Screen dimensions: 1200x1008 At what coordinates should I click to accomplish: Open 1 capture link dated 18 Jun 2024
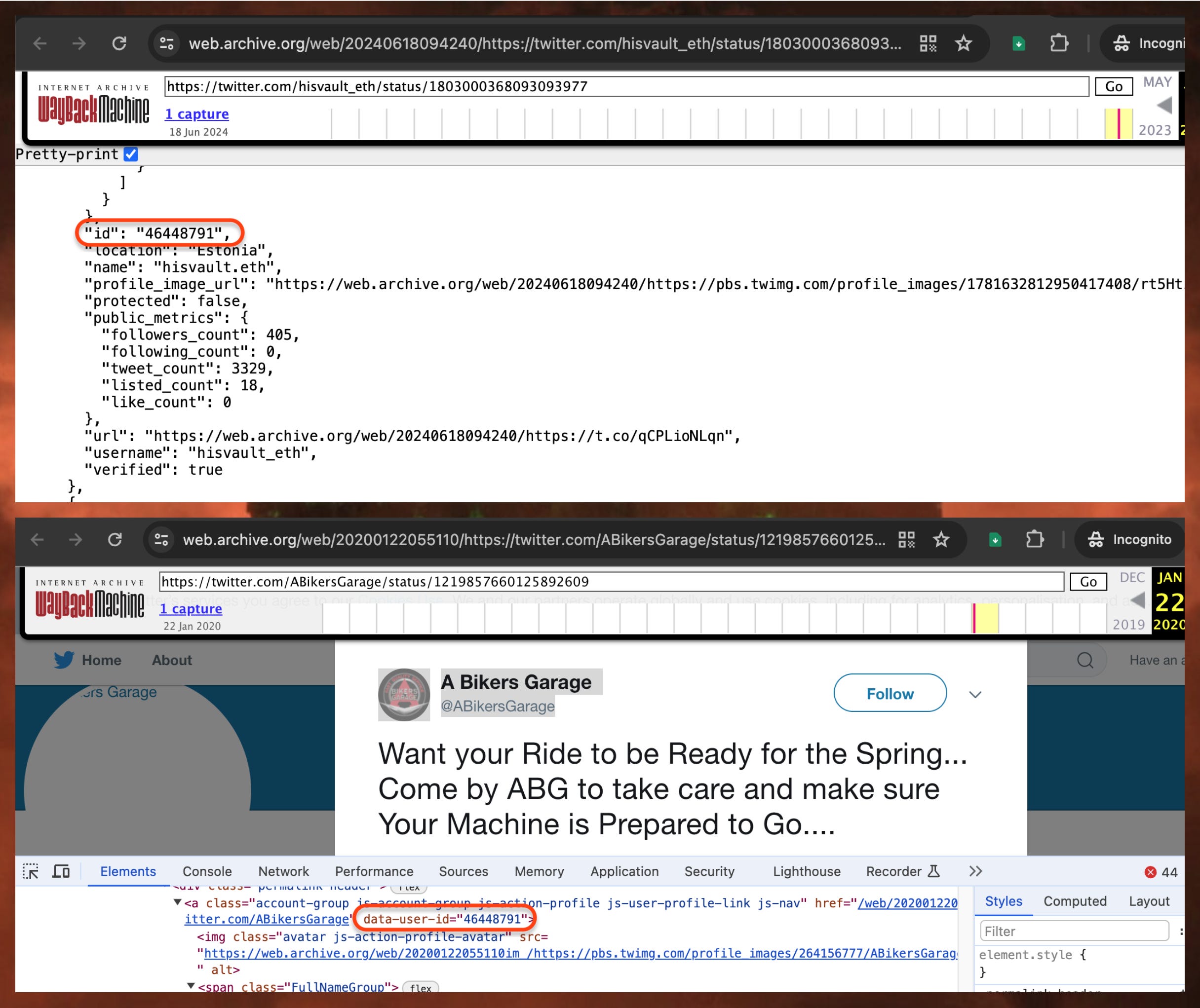click(196, 113)
